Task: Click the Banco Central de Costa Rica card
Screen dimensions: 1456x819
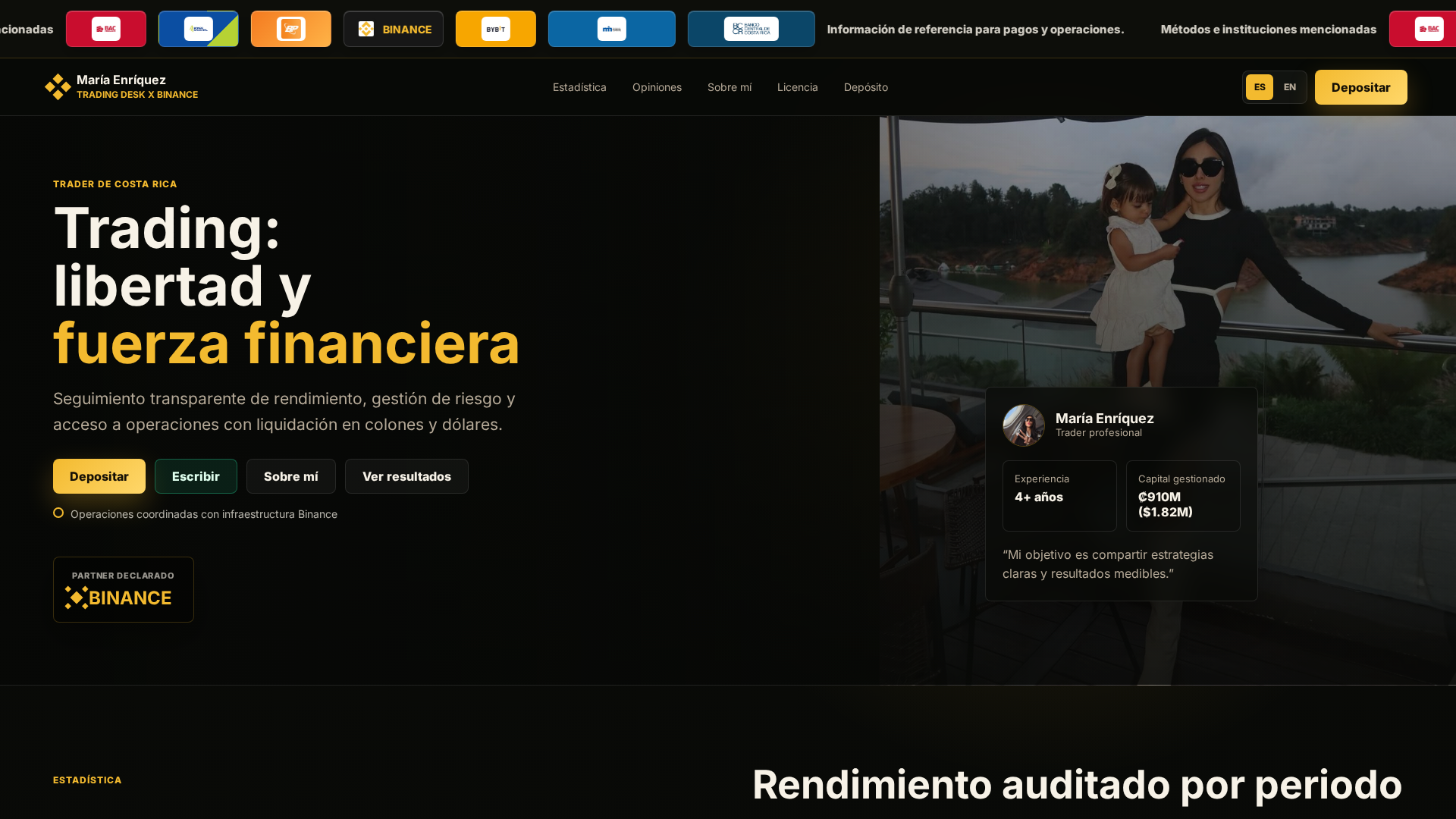Action: (x=752, y=29)
